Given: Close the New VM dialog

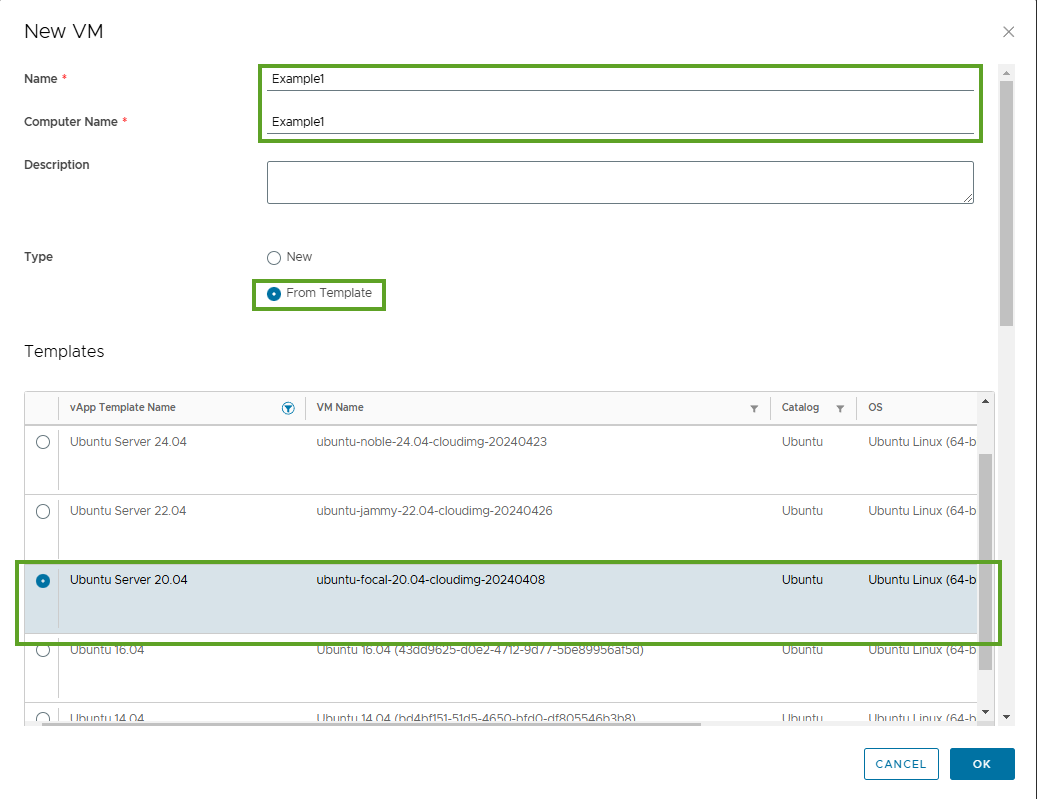Looking at the screenshot, I should (x=1008, y=32).
